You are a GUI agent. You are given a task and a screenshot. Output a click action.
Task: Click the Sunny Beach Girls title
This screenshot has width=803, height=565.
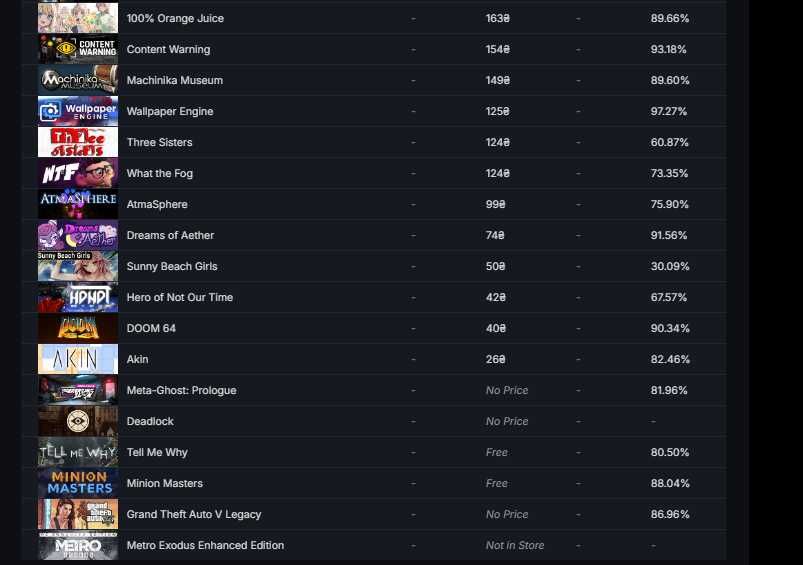[x=172, y=266]
